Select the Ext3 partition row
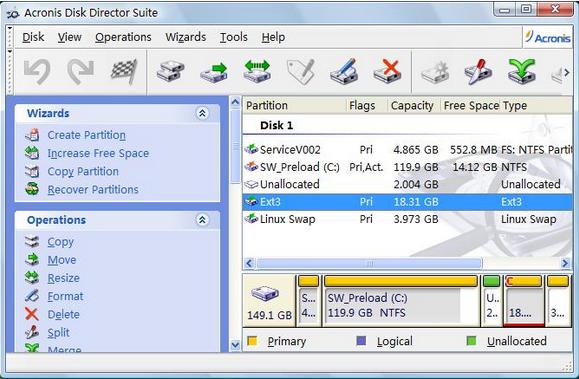The width and height of the screenshot is (579, 379). click(x=407, y=202)
